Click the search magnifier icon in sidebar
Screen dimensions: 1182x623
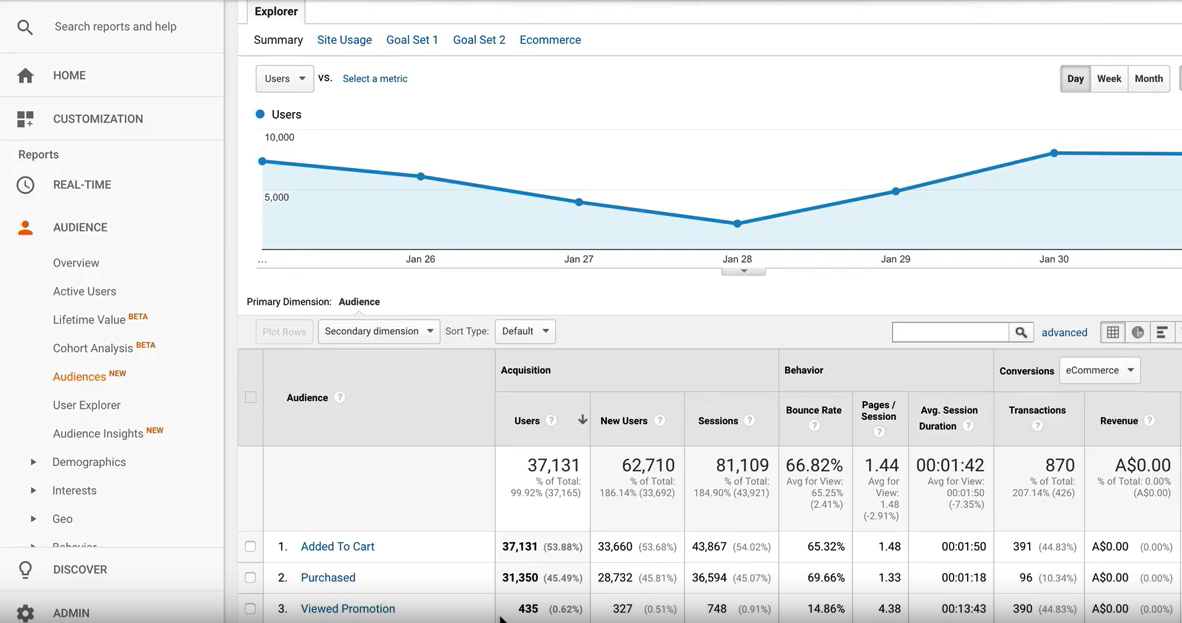pyautogui.click(x=25, y=27)
